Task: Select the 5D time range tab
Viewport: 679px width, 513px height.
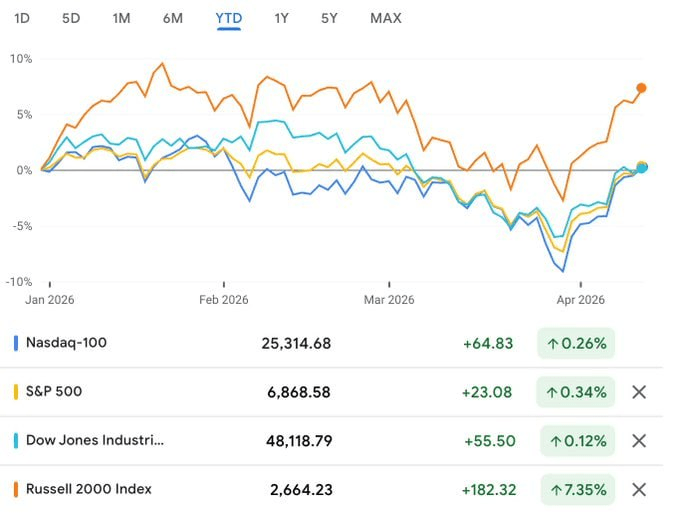Action: pos(71,18)
